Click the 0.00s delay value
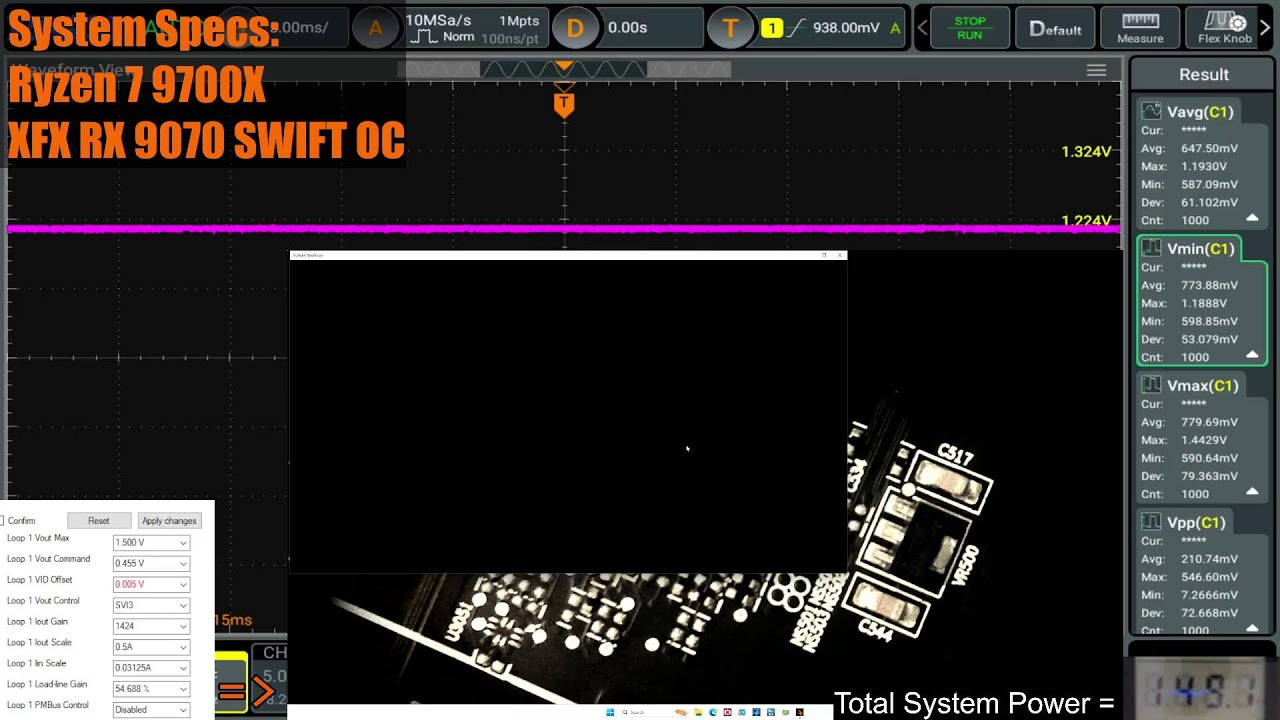 click(x=628, y=28)
